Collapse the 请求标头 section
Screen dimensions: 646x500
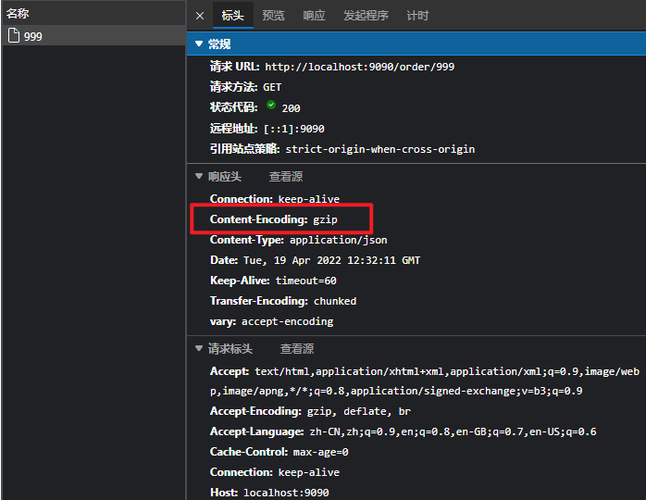tap(199, 348)
